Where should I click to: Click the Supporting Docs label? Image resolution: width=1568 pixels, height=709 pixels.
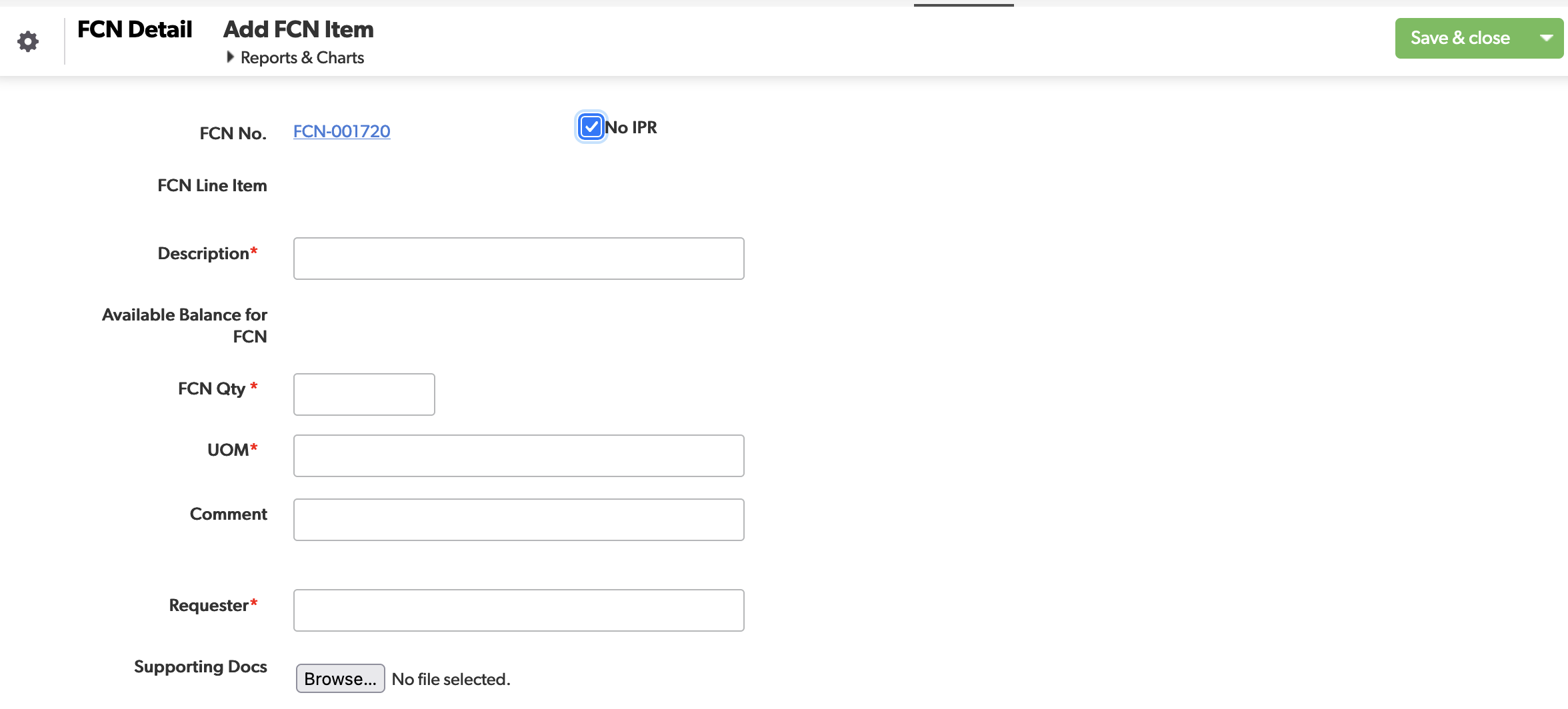(200, 666)
